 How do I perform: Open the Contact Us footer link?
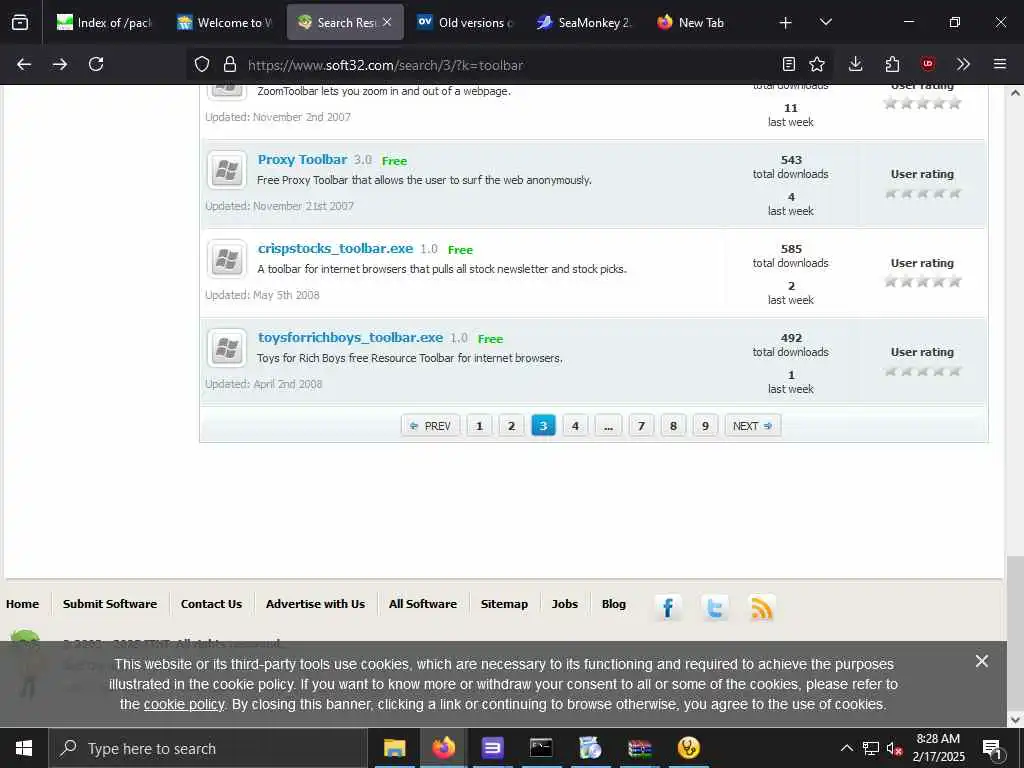(211, 604)
